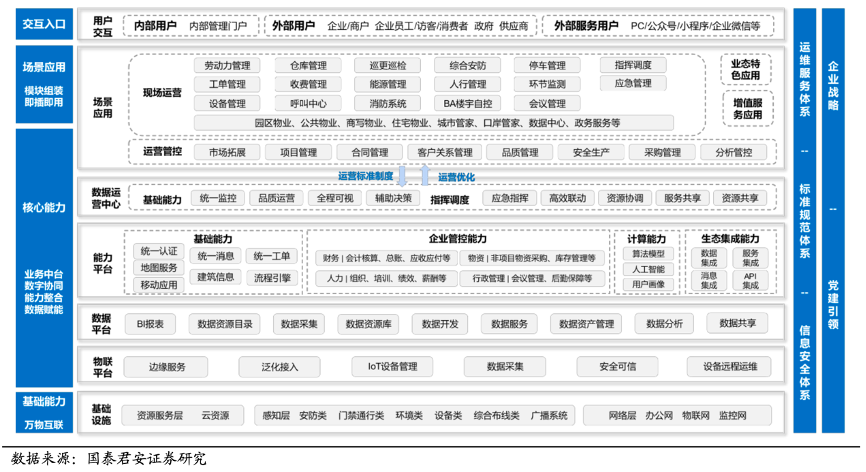This screenshot has height=472, width=866.
Task: Select 客户关系管理 under 运营管控
Action: (x=445, y=152)
